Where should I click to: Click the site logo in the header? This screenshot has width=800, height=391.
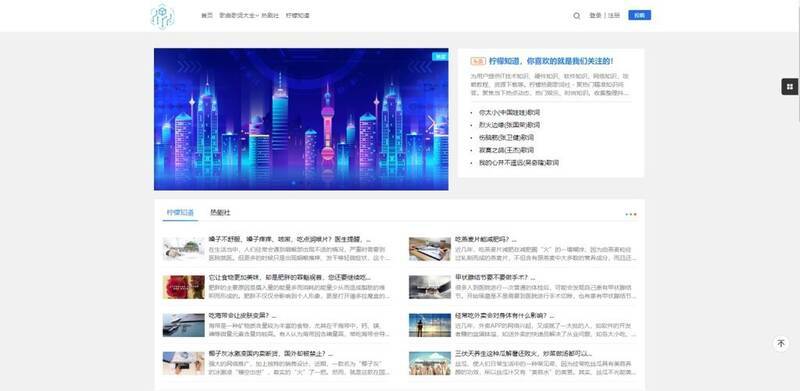pos(162,16)
